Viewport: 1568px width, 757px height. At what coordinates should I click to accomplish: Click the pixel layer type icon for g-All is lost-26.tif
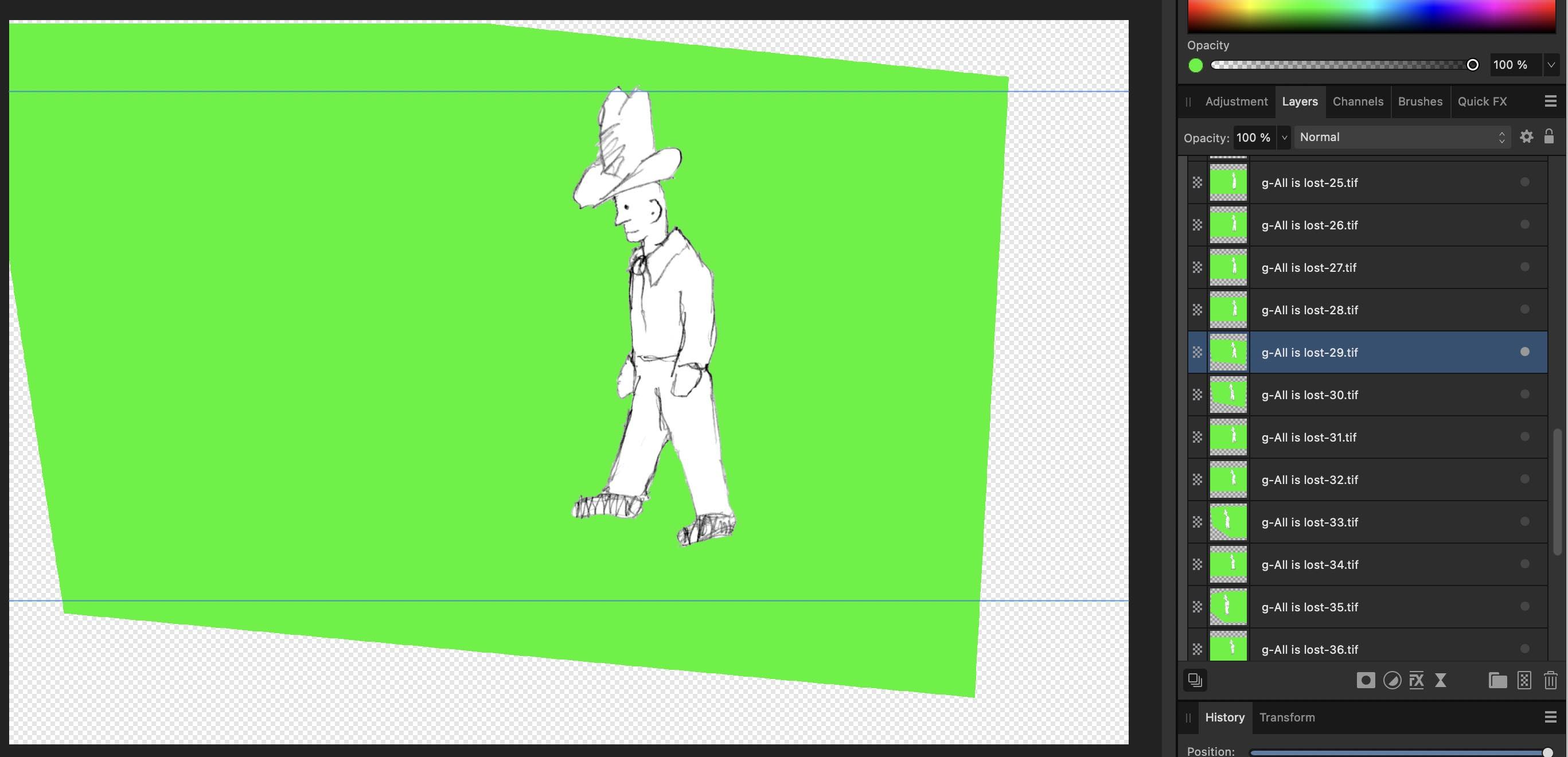[x=1198, y=225]
